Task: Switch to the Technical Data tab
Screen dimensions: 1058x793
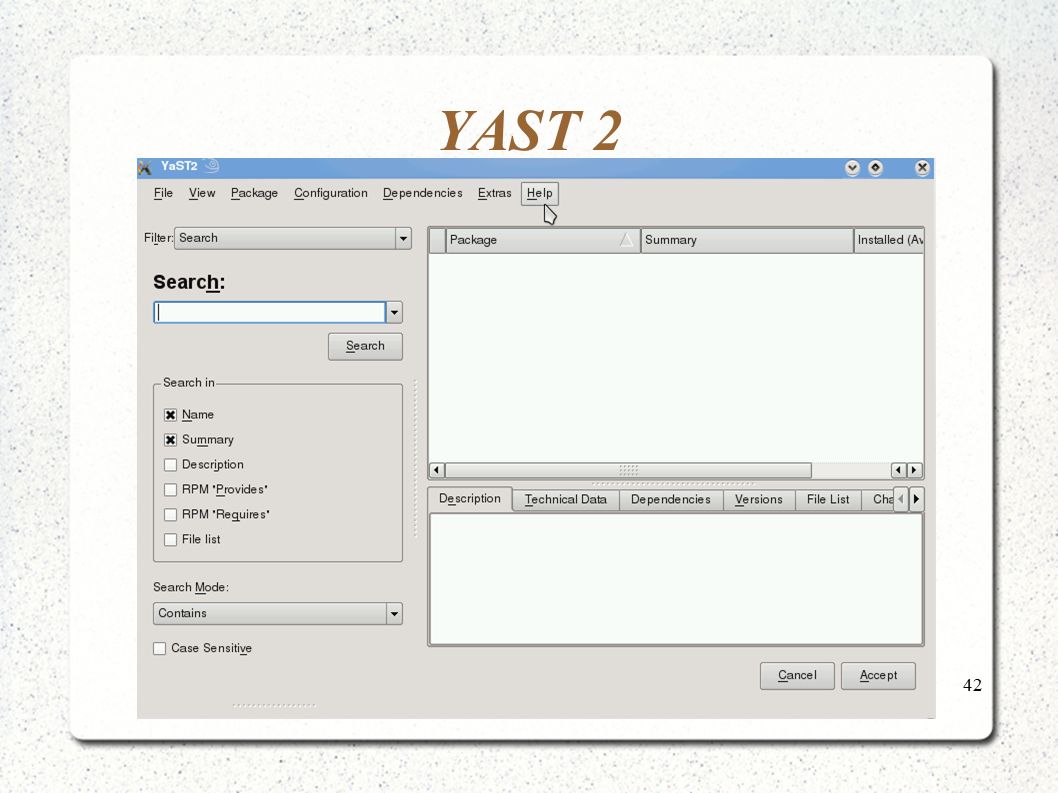Action: pos(565,500)
